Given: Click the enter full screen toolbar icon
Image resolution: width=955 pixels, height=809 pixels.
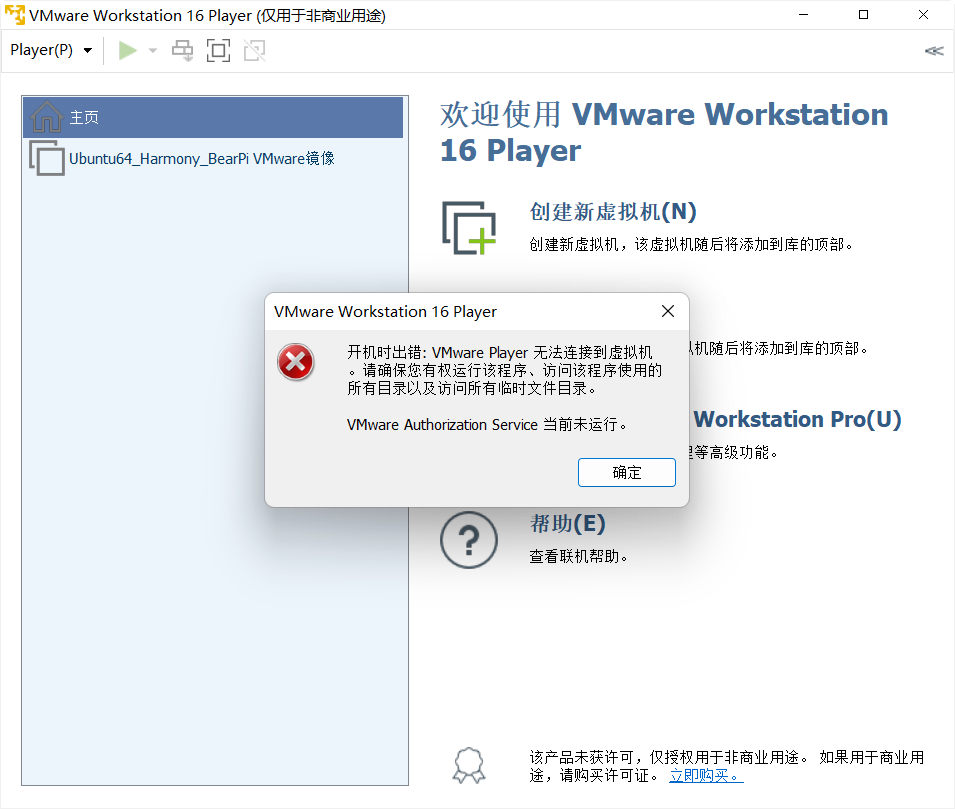Looking at the screenshot, I should (218, 51).
